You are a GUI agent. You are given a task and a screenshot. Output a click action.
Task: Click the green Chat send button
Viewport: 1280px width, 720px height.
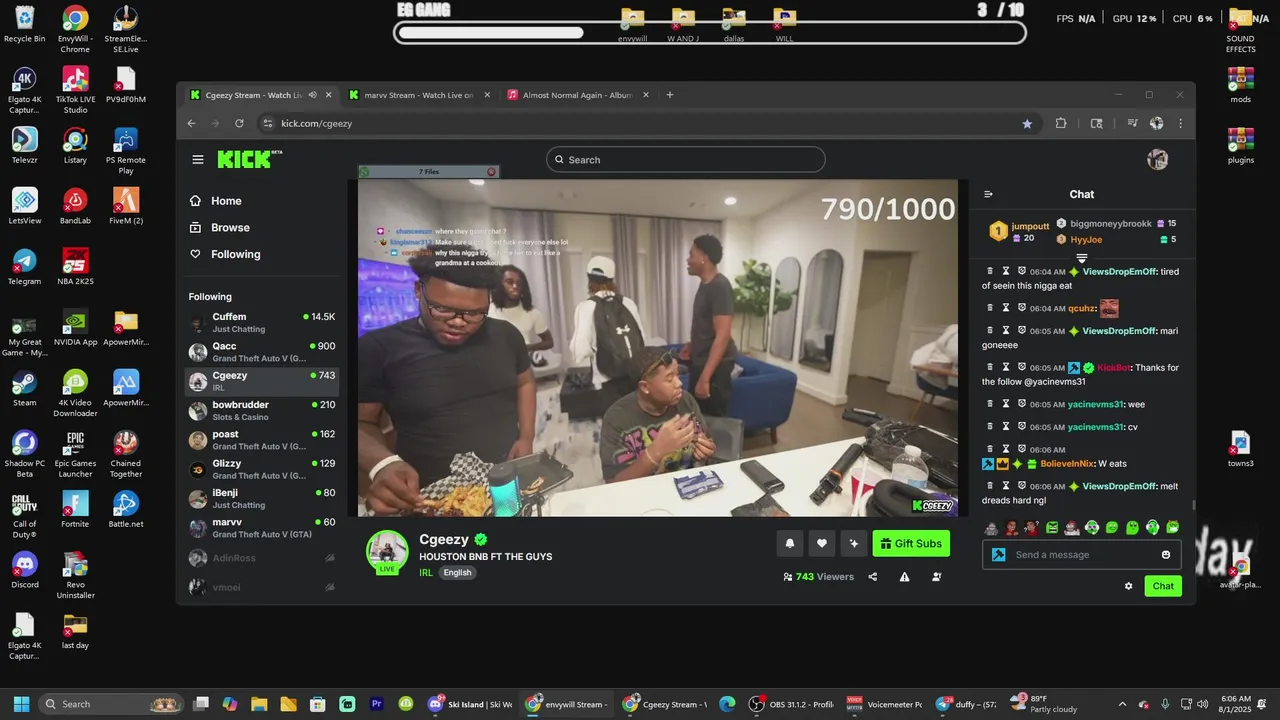(1163, 586)
